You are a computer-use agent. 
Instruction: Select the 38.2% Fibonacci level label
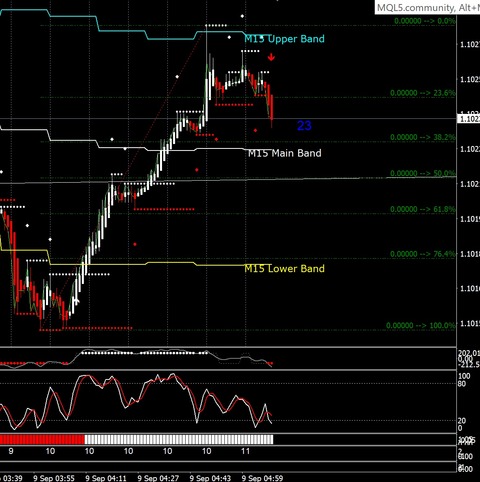422,137
